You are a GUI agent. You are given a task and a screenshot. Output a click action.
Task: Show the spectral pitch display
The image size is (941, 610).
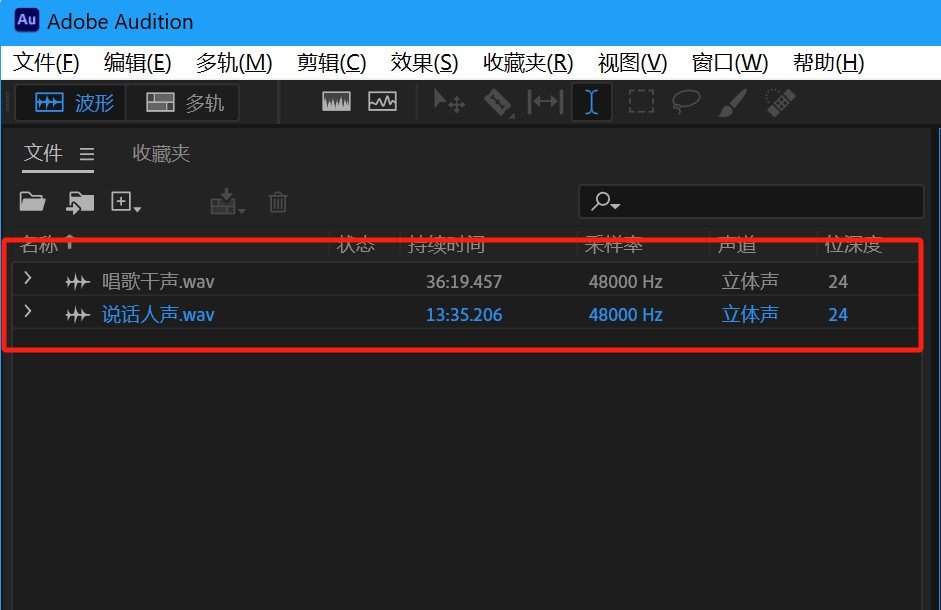tap(382, 102)
